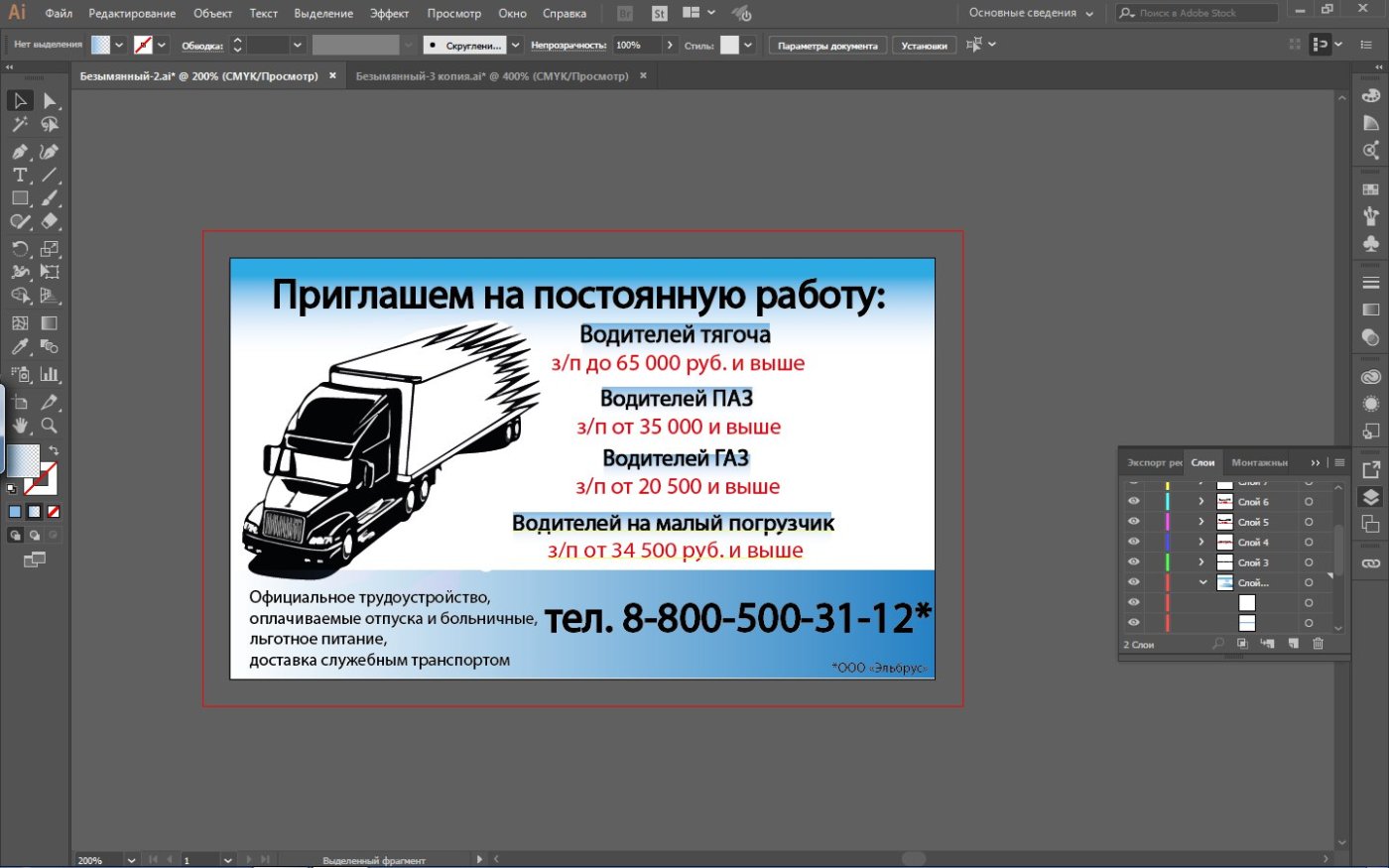Open zoom level dropdown at 200%
This screenshot has width=1389, height=868.
pyautogui.click(x=131, y=860)
